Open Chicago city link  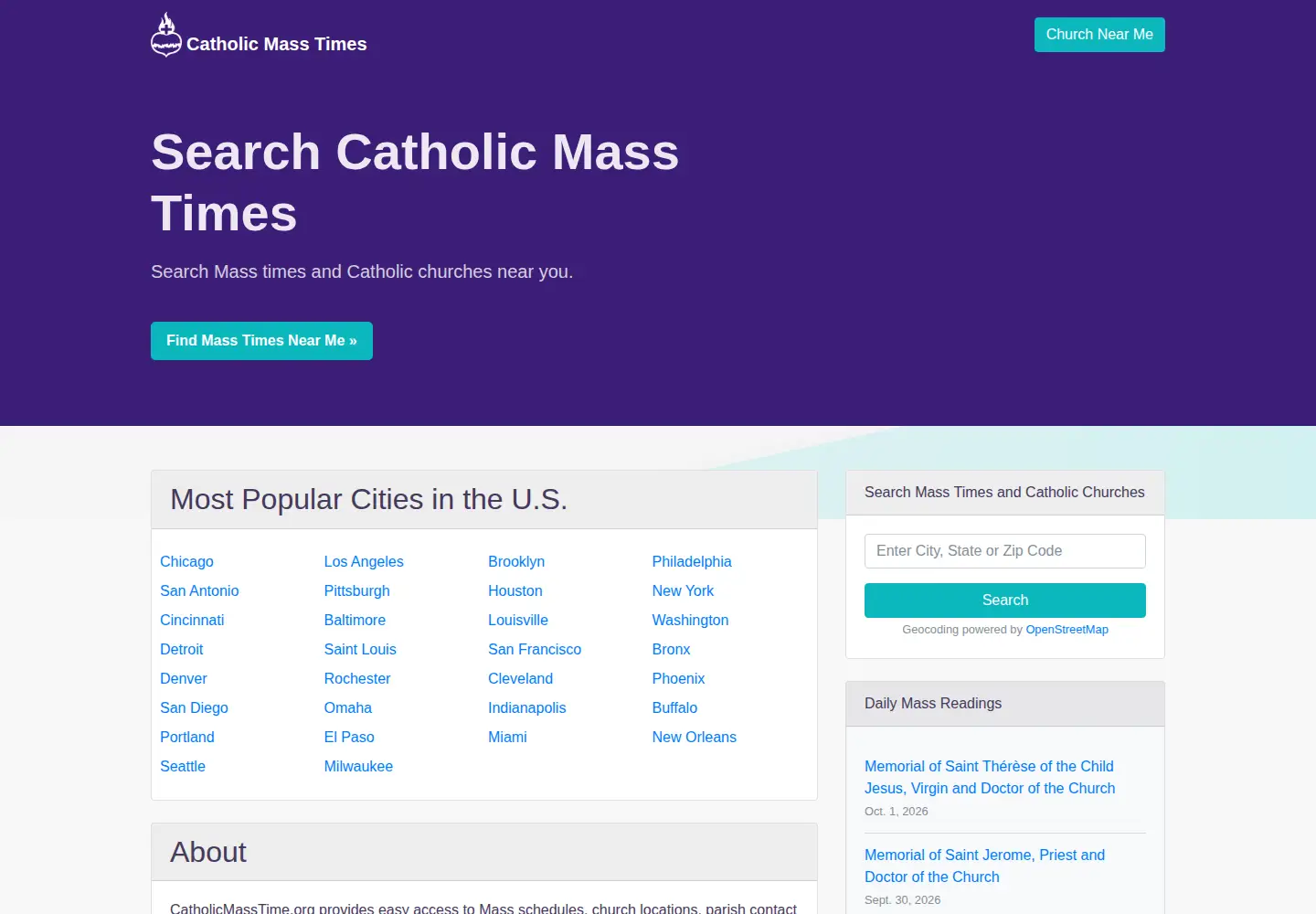tap(186, 562)
